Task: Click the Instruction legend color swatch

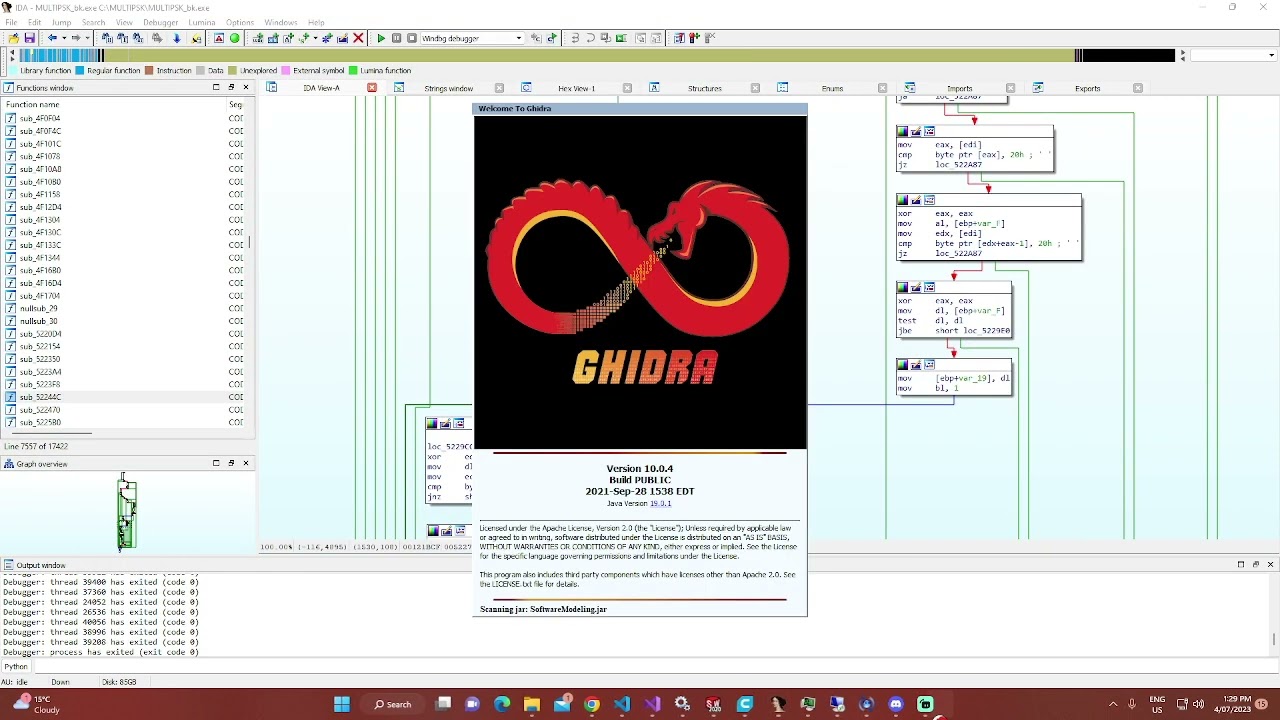Action: click(149, 71)
